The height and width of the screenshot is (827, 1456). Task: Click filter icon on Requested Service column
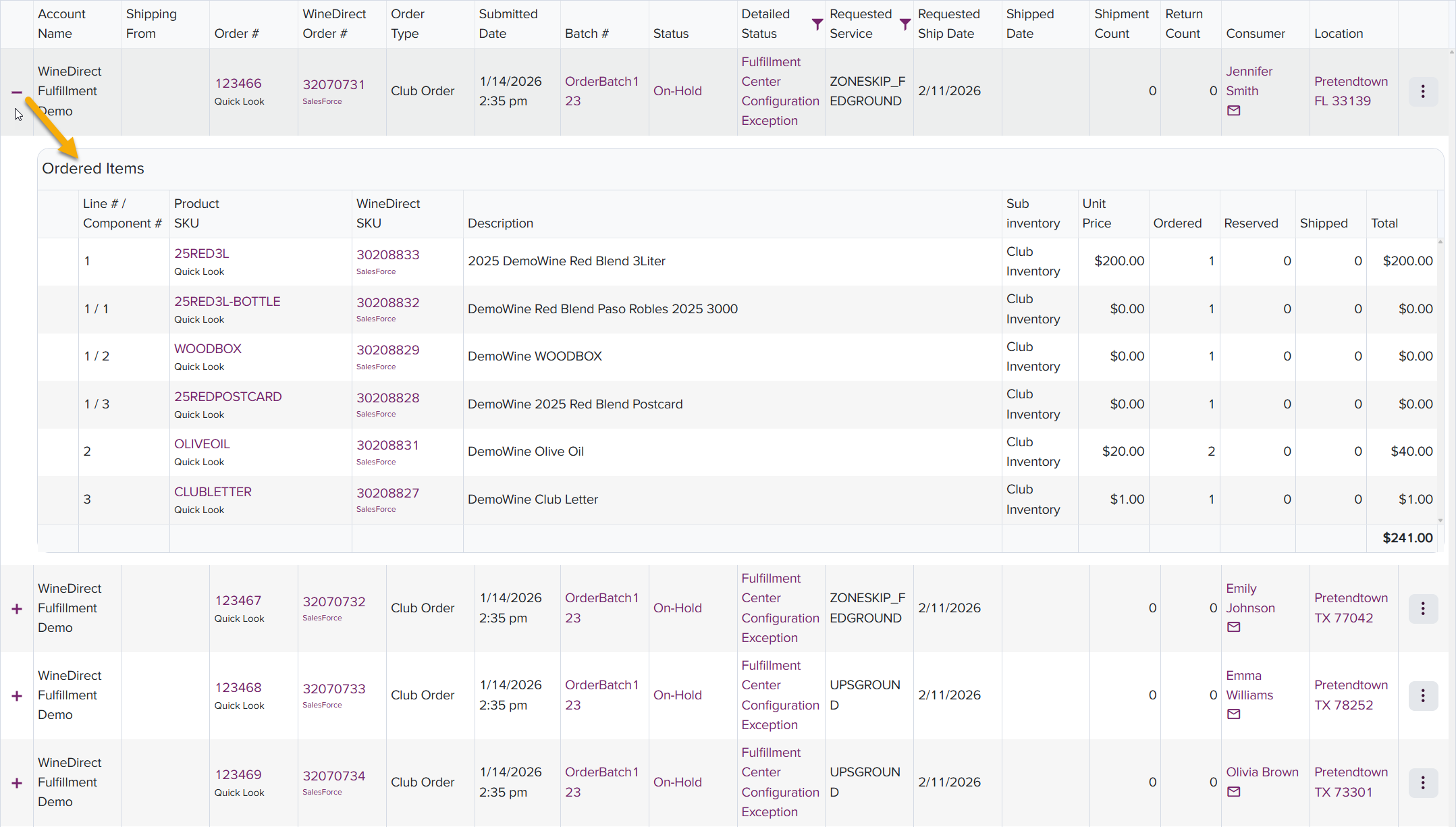(x=905, y=24)
